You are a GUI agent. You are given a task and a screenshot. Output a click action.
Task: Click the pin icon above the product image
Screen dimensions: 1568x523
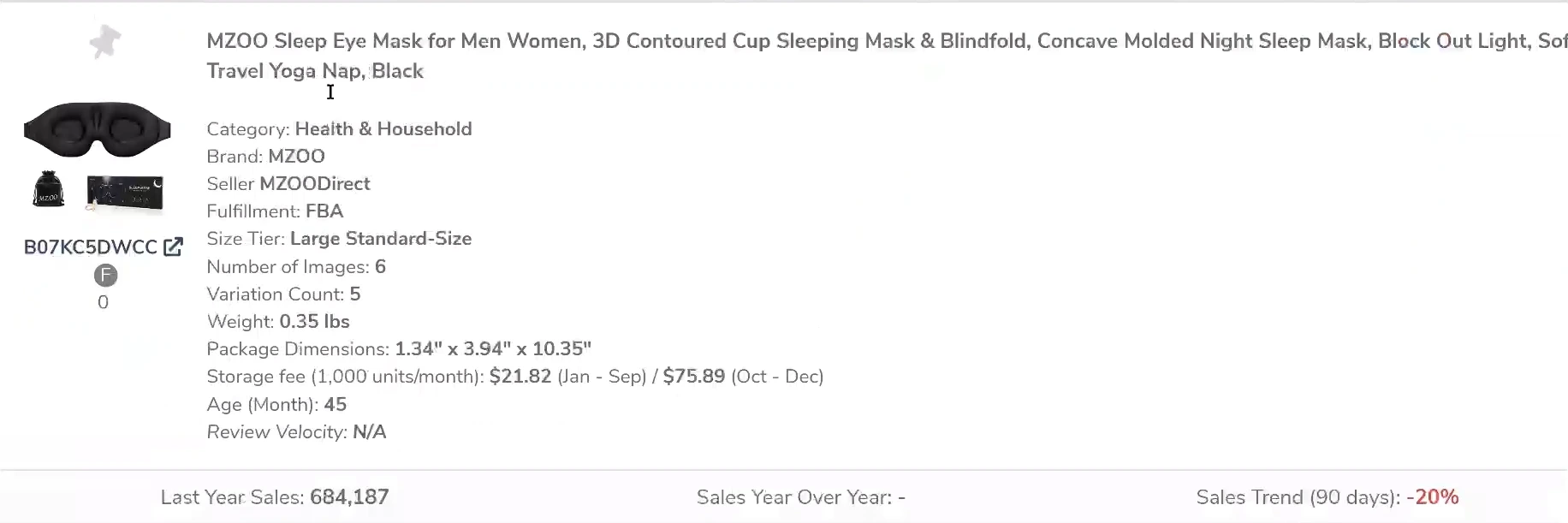click(x=105, y=42)
